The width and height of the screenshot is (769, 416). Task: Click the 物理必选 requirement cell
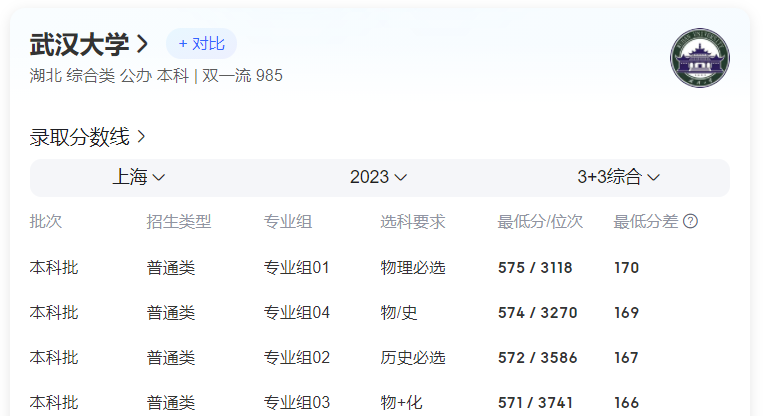coord(412,267)
